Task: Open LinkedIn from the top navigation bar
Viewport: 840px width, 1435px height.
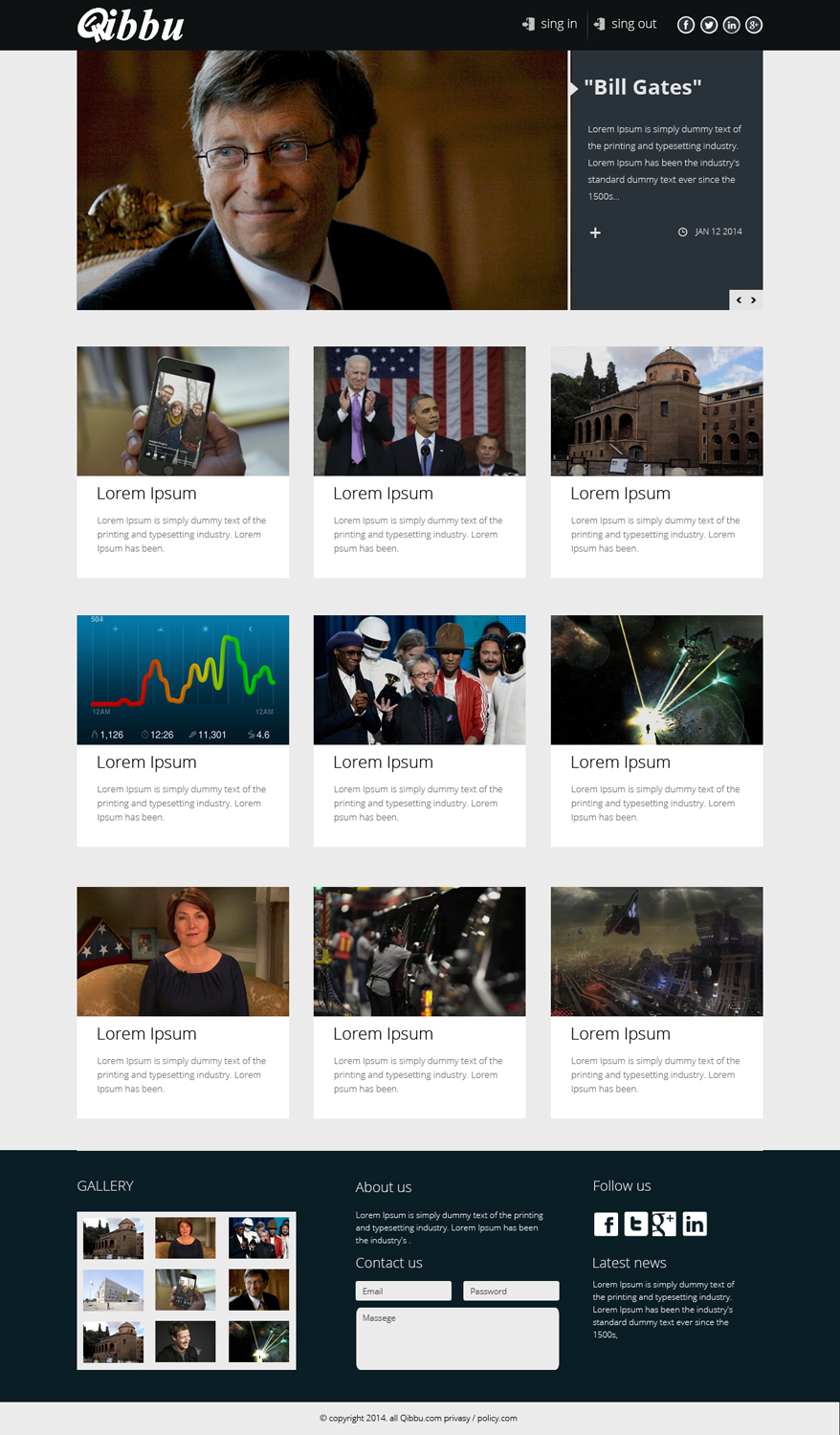Action: [x=732, y=25]
